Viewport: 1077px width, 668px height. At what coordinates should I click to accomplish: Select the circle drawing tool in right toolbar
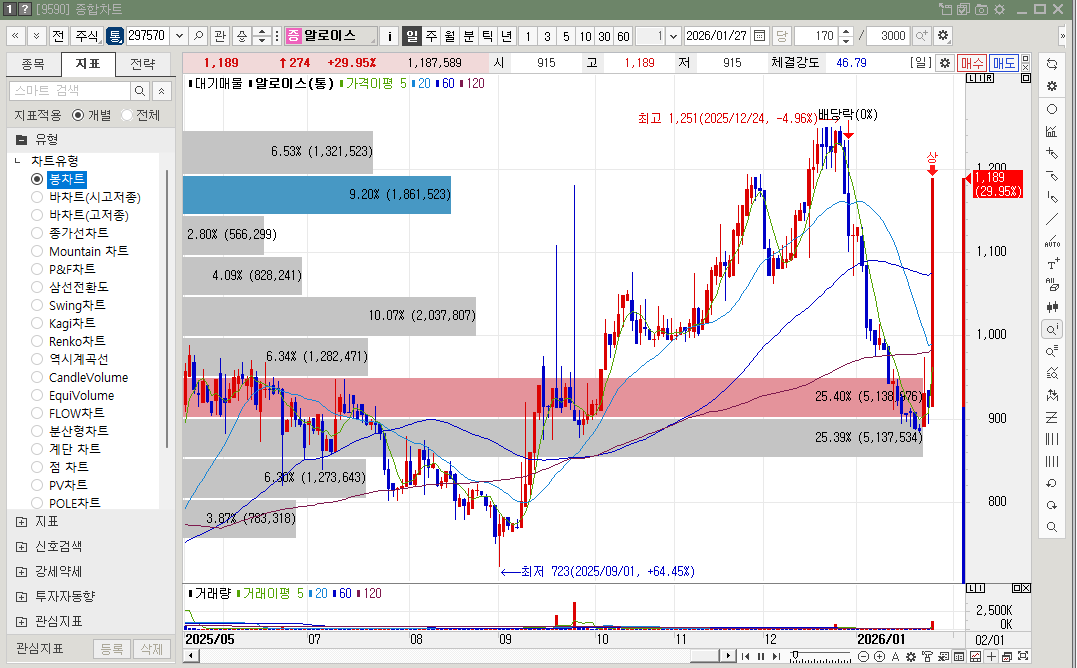(1052, 109)
